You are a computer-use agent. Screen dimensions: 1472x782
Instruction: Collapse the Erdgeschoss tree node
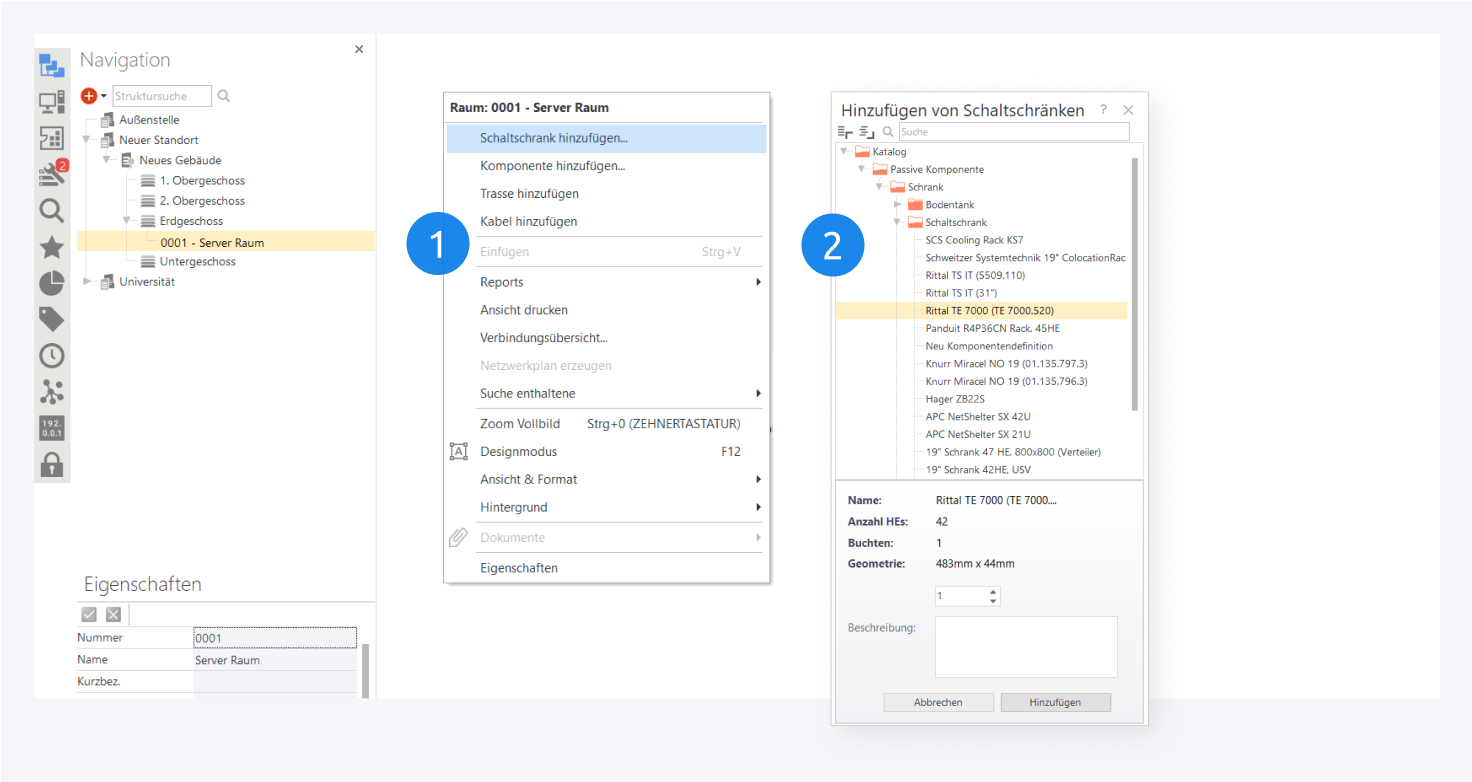point(127,221)
